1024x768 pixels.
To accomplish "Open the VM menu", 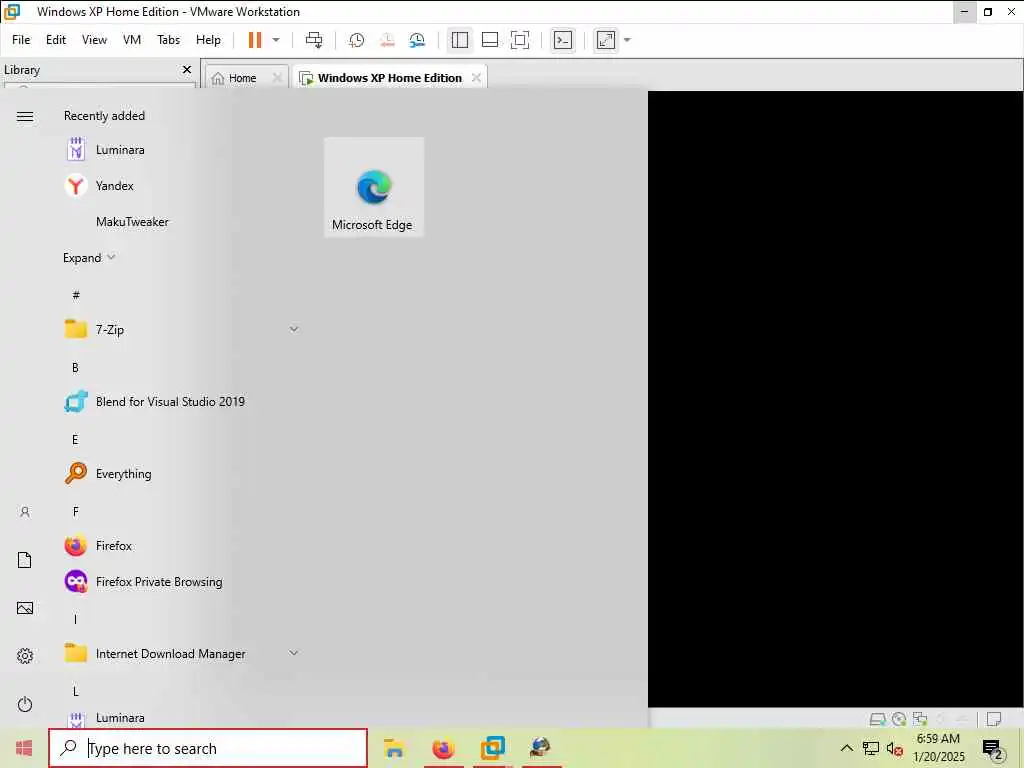I will pos(132,40).
